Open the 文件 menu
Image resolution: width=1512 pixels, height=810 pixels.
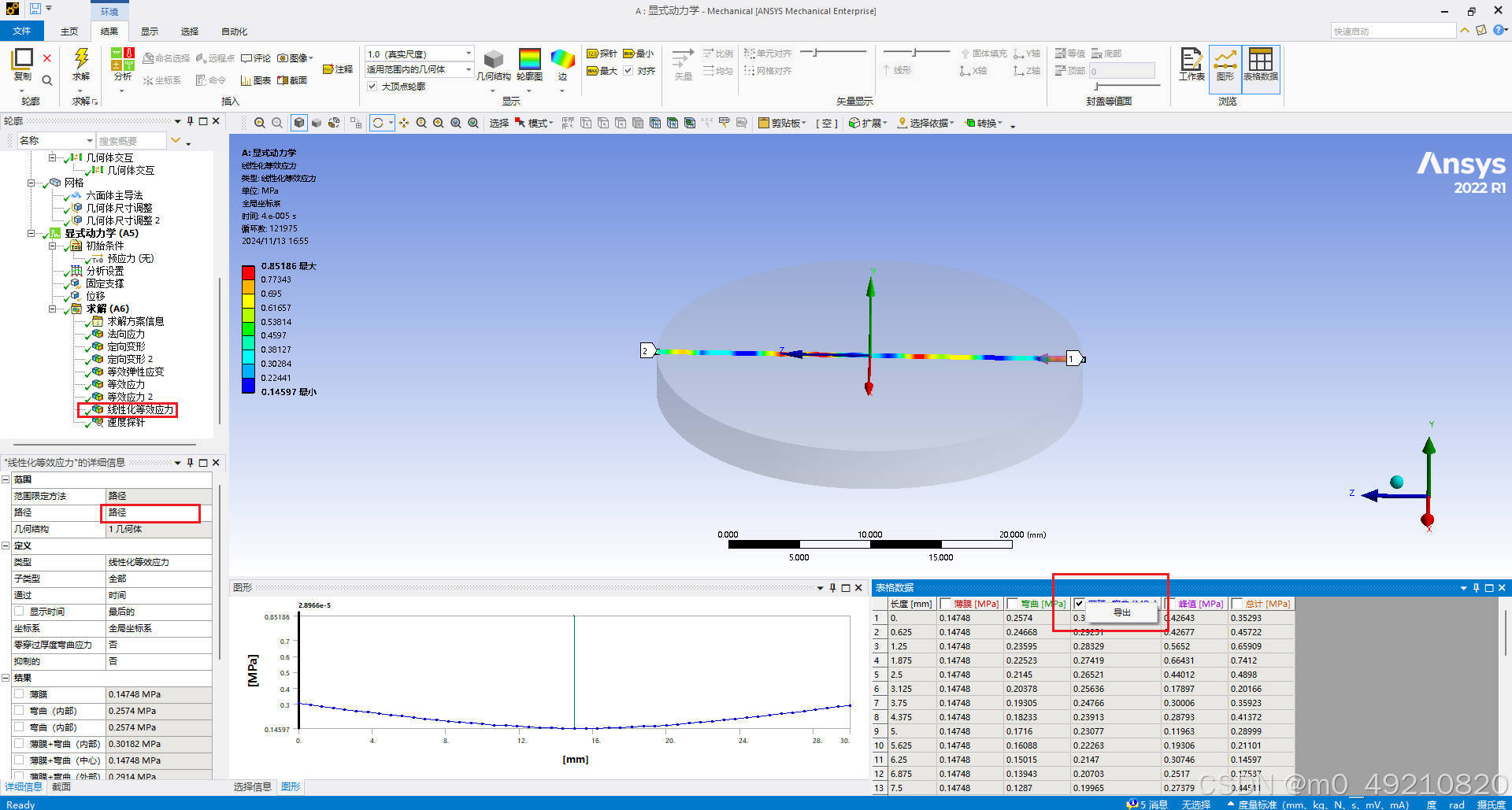click(x=22, y=31)
